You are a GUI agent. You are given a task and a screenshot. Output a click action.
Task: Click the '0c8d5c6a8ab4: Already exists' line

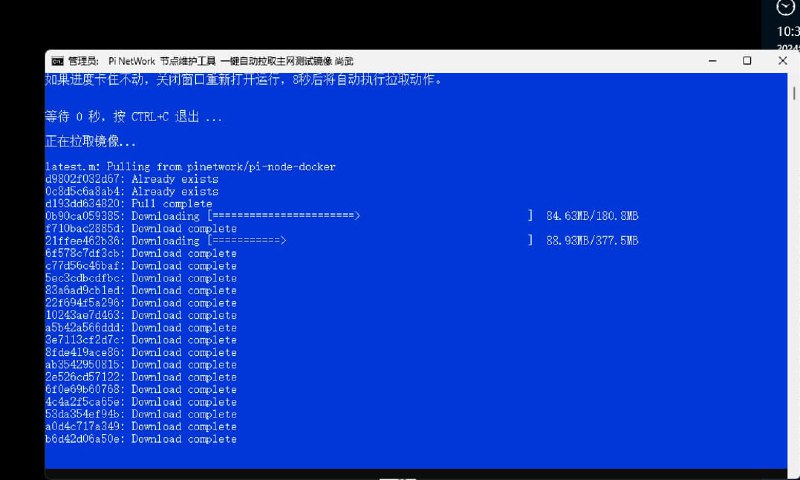(x=131, y=191)
